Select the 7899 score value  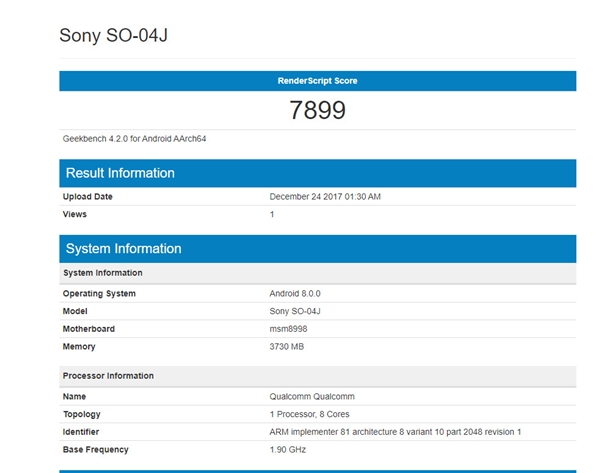pyautogui.click(x=317, y=111)
